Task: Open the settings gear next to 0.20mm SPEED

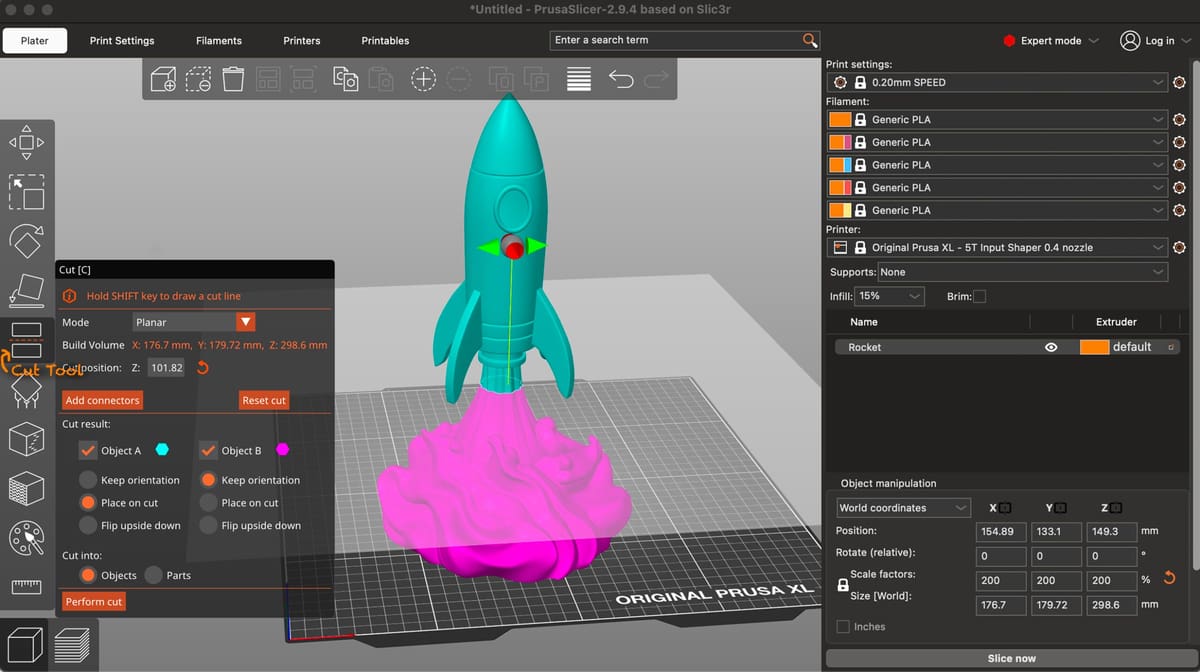Action: point(1179,82)
